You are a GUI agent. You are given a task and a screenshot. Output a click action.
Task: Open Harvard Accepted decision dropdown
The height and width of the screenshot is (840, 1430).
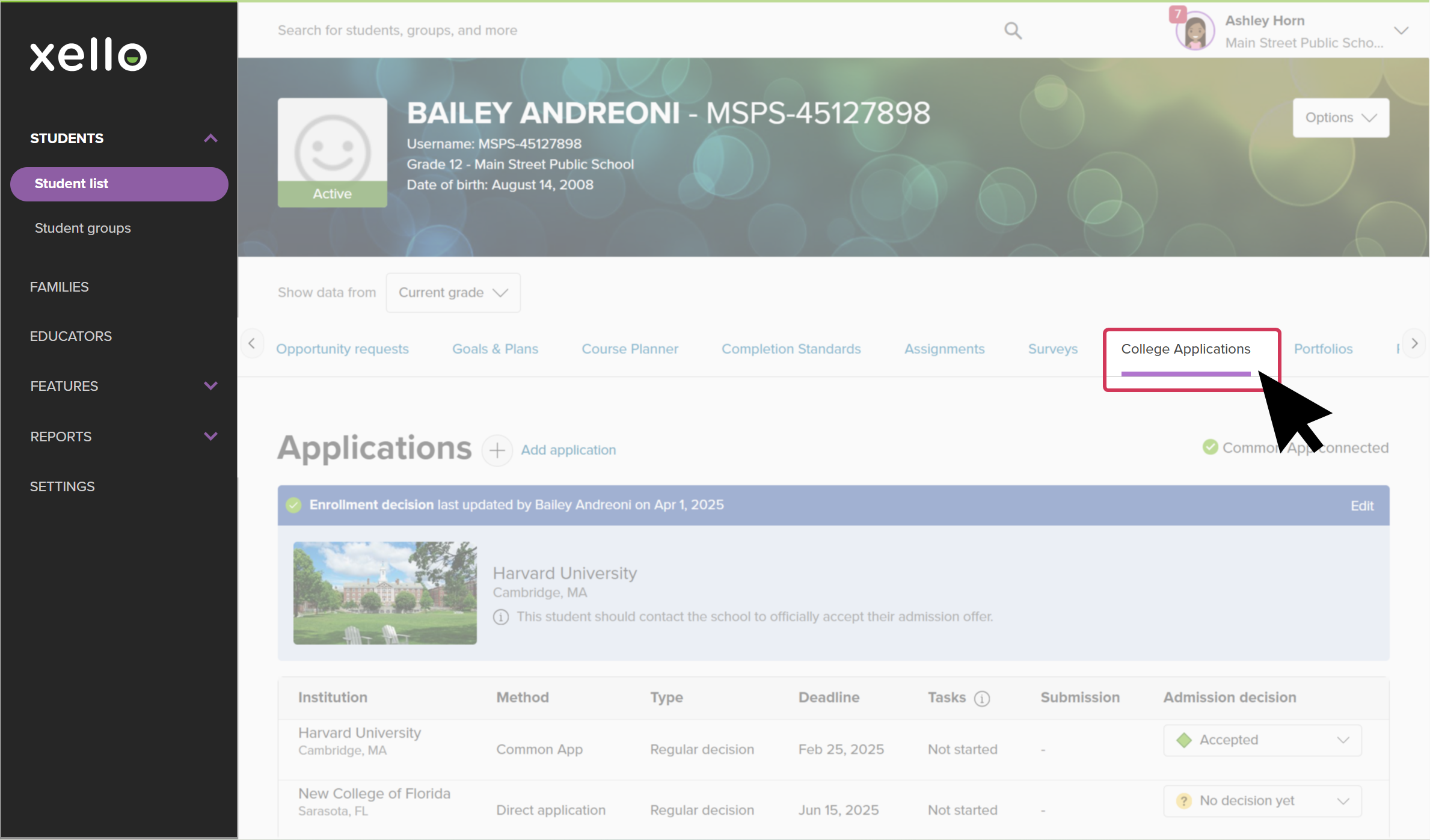[x=1262, y=740]
